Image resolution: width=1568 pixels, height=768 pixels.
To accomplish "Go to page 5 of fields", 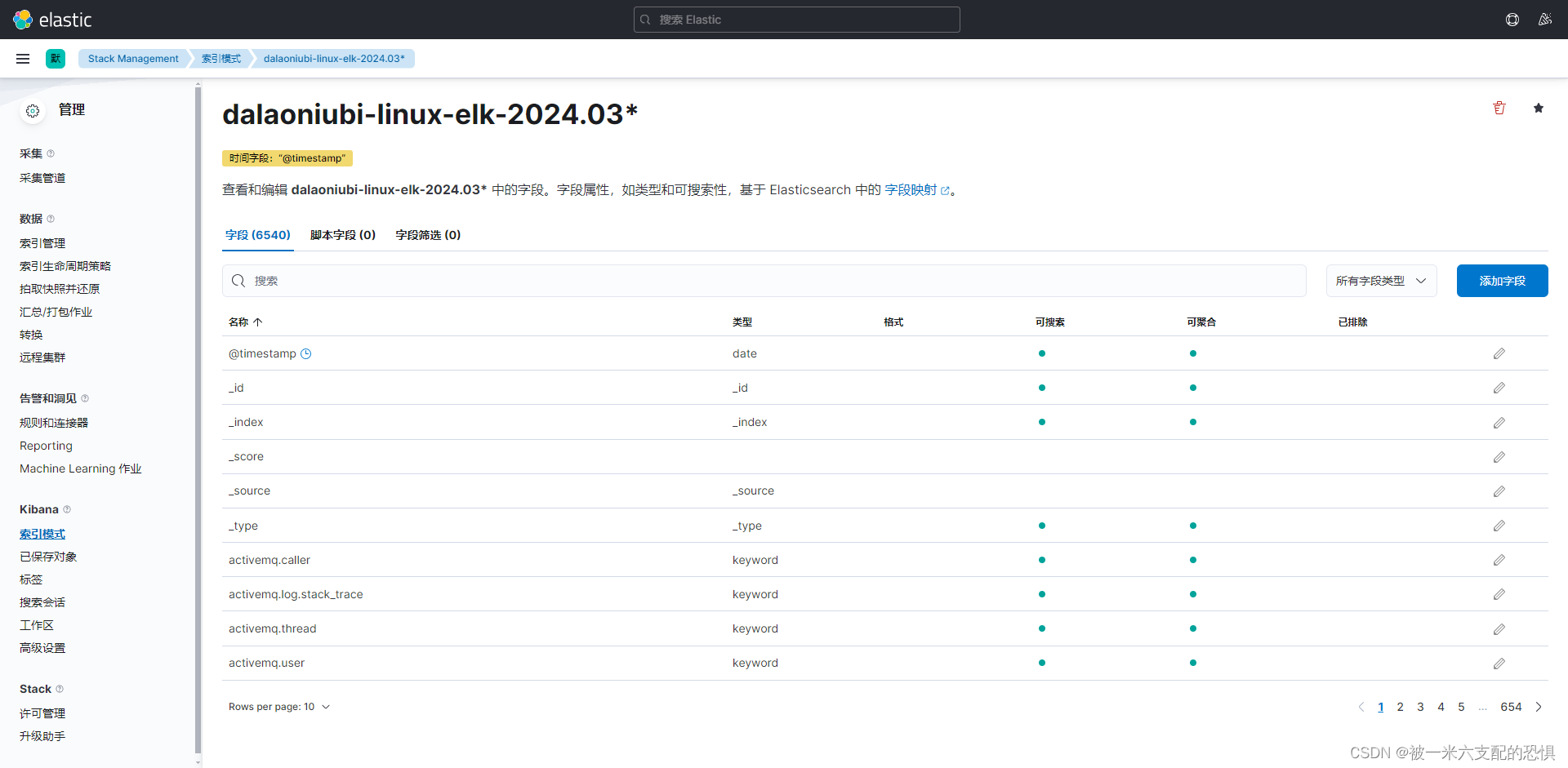I will [1462, 707].
